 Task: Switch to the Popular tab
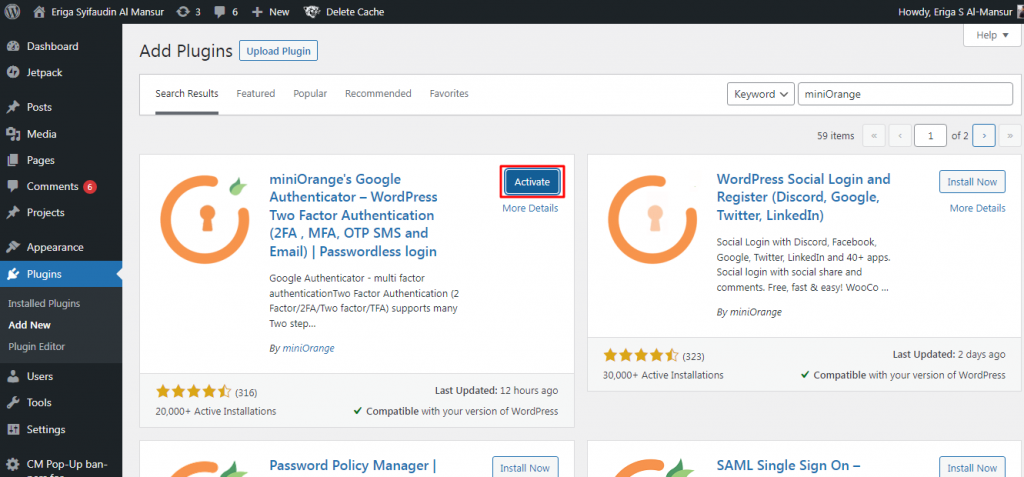click(310, 94)
